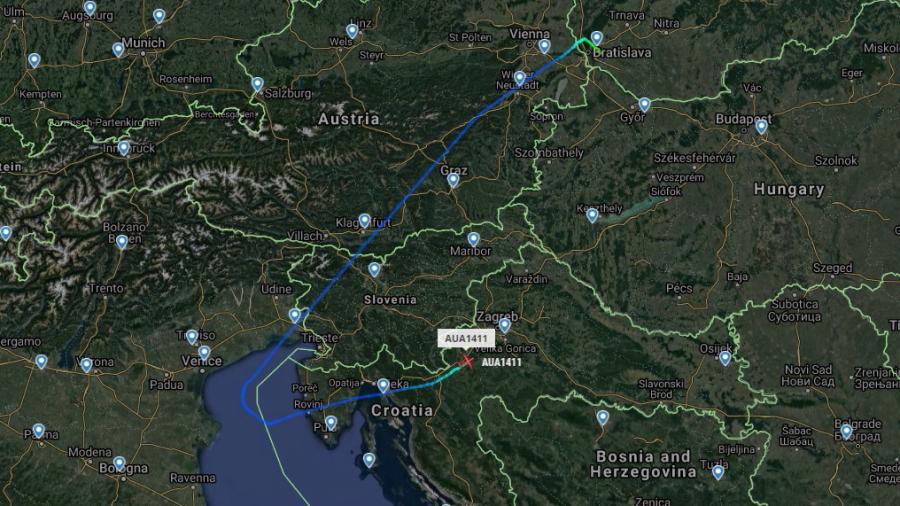The width and height of the screenshot is (900, 506).
Task: Open the Osijek airport pin
Action: (x=726, y=359)
